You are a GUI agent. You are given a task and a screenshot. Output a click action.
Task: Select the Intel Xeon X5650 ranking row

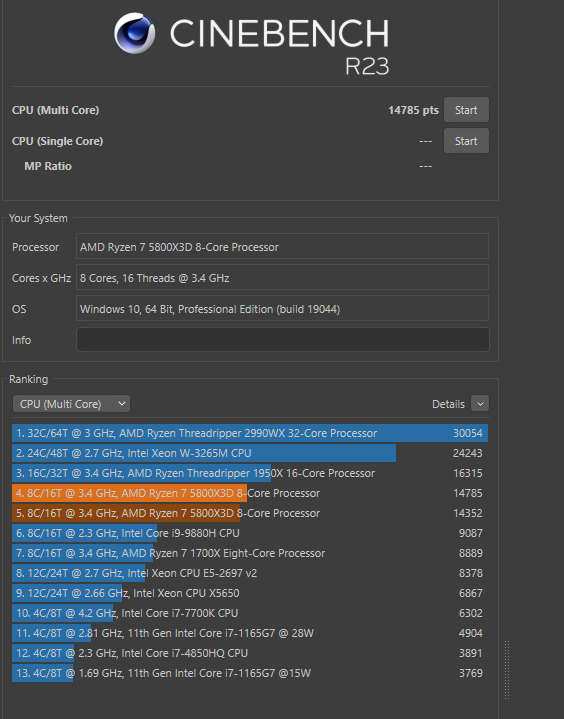point(250,593)
